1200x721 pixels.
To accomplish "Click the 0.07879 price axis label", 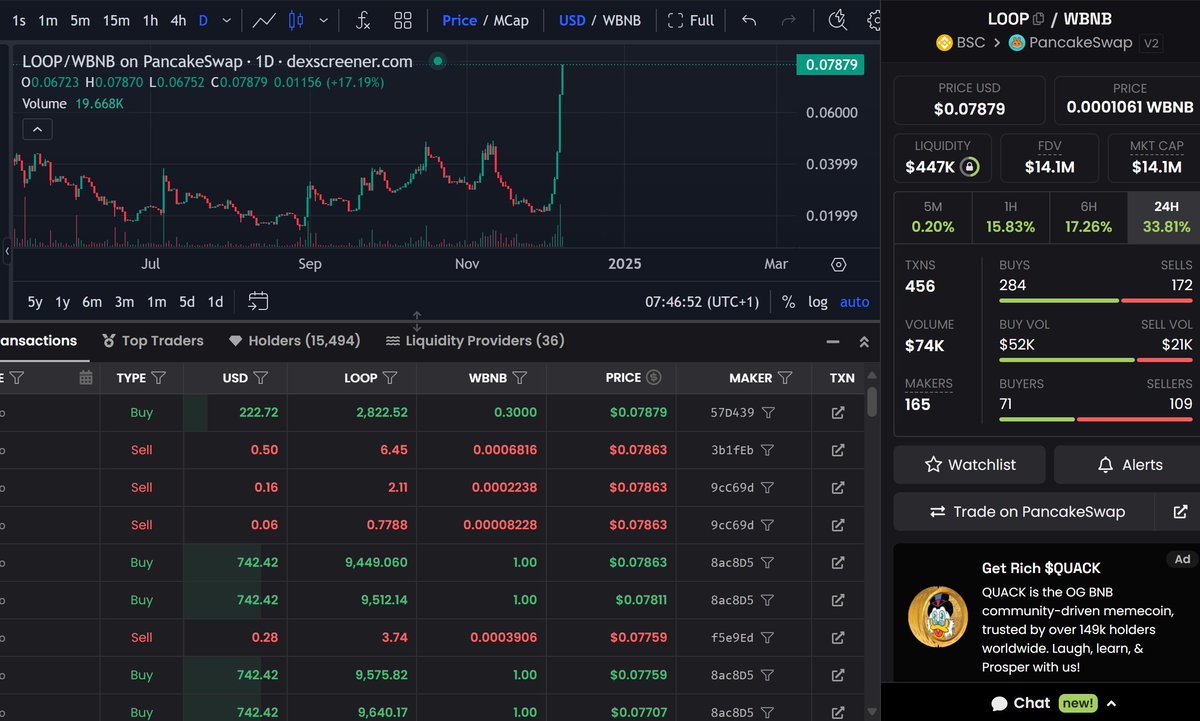I will click(830, 65).
